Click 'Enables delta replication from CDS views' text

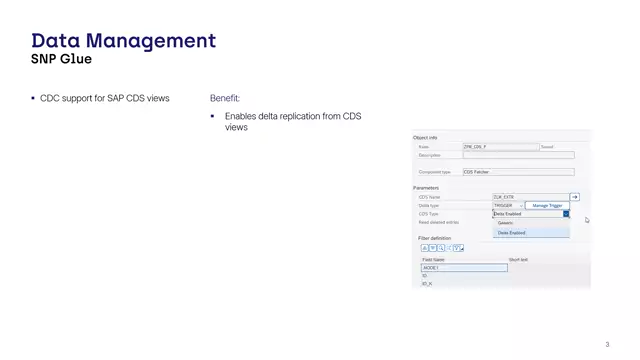pyautogui.click(x=293, y=122)
